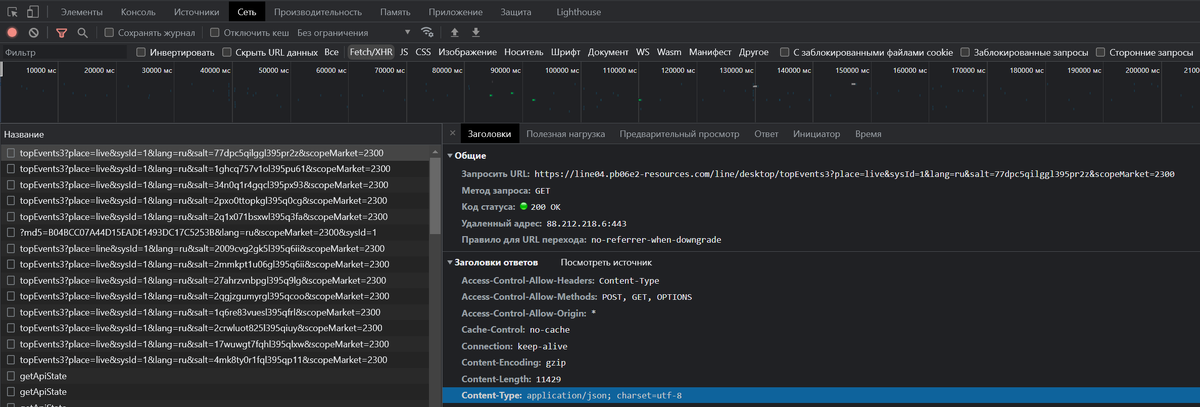Screen dimensions: 1200x407
Task: Filter requests by 'Документ' type
Action: click(608, 52)
